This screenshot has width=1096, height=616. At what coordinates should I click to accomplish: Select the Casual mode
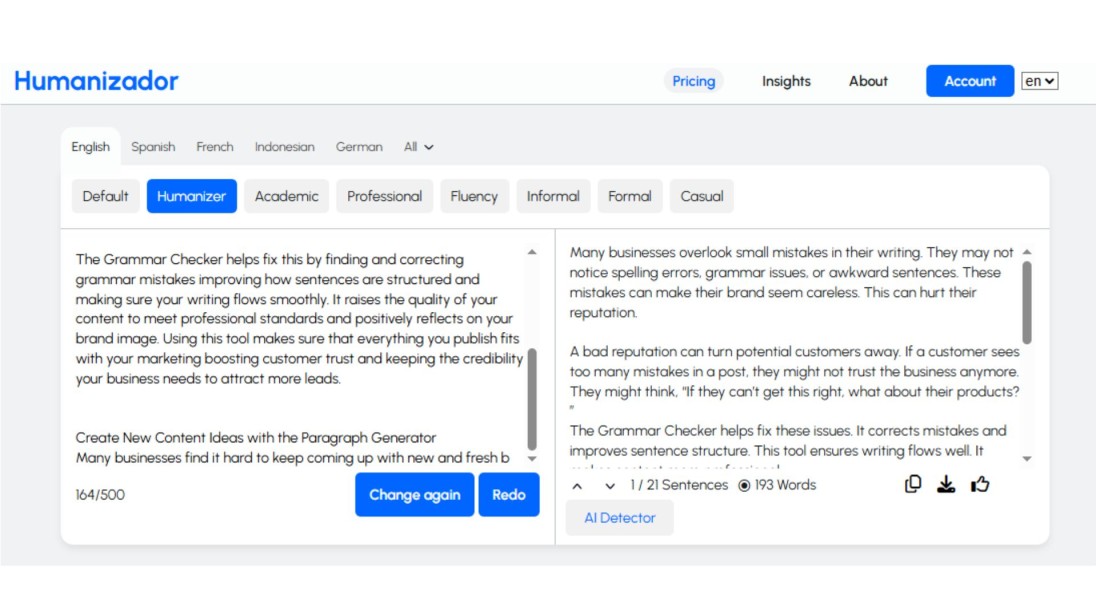click(x=702, y=196)
